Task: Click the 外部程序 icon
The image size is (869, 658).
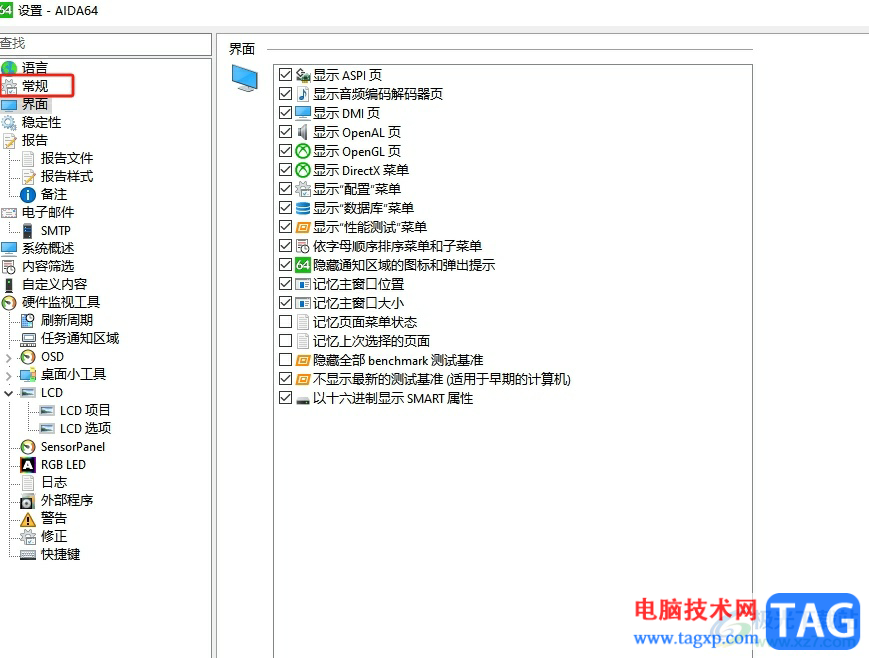Action: point(28,501)
